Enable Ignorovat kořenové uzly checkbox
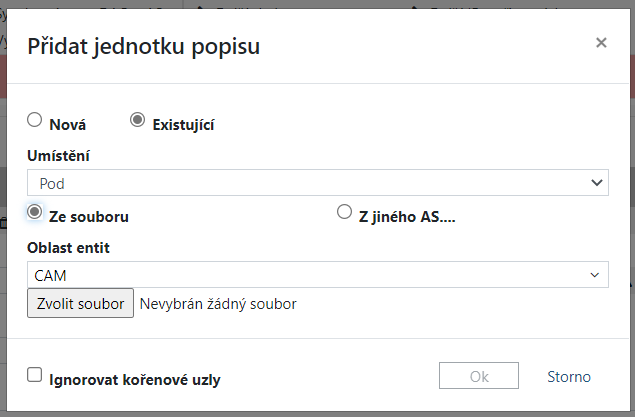The width and height of the screenshot is (635, 417). coord(35,375)
